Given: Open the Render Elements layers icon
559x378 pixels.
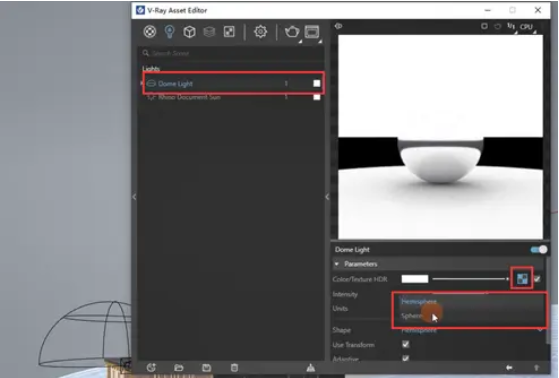Looking at the screenshot, I should (x=209, y=32).
